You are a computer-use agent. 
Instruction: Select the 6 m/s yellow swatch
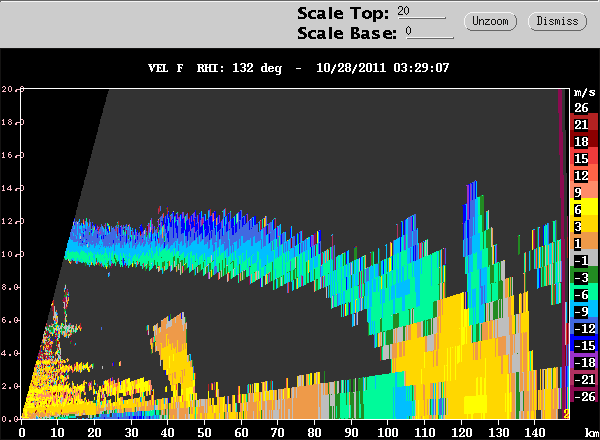coord(585,209)
